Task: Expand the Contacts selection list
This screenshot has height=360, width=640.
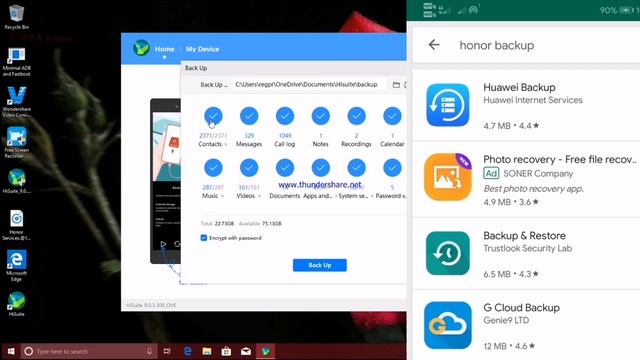Action: click(x=225, y=144)
